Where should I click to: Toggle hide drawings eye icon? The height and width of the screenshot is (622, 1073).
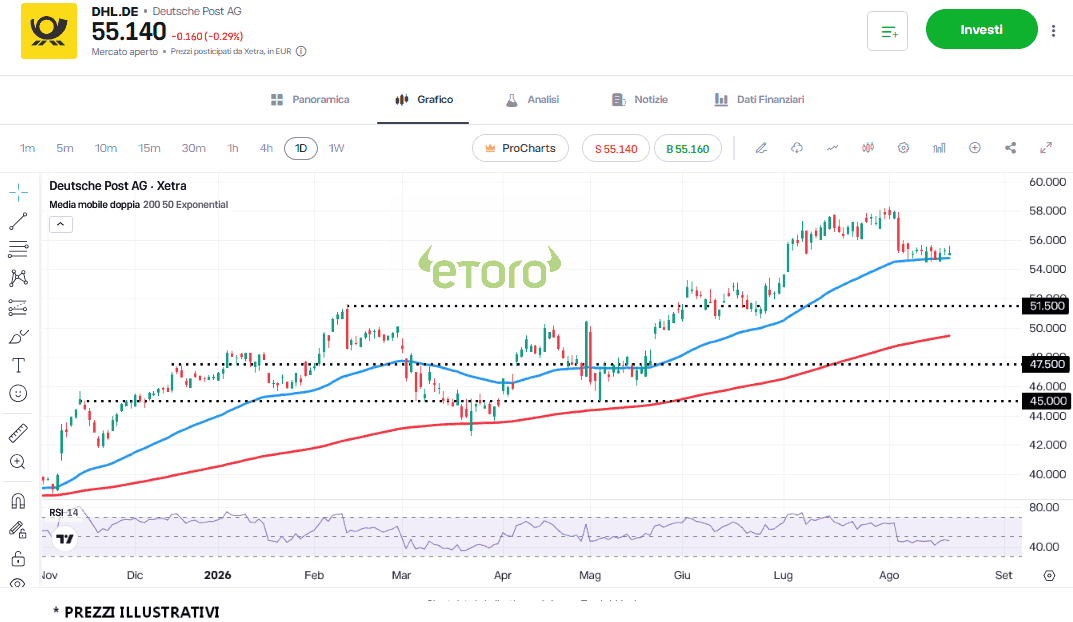pos(18,583)
